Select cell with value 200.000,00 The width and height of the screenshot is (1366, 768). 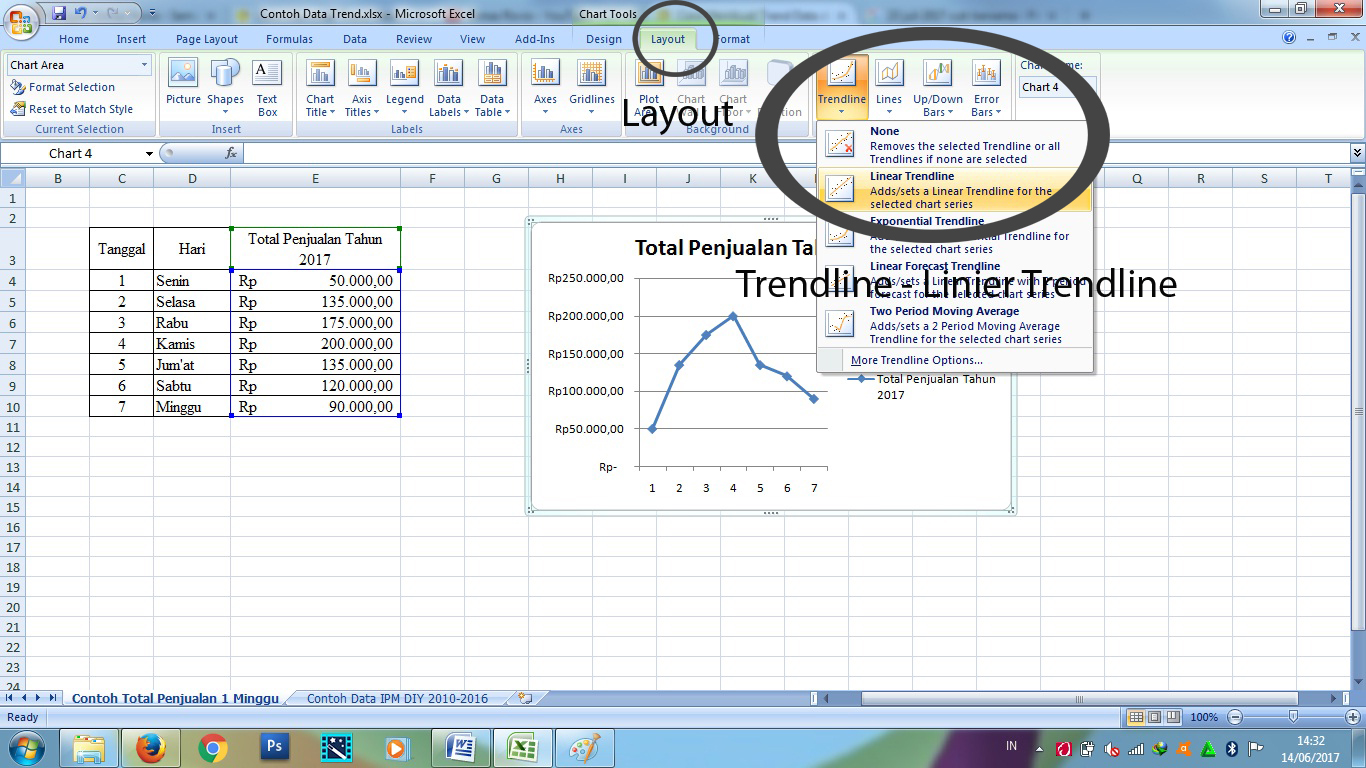coord(315,344)
